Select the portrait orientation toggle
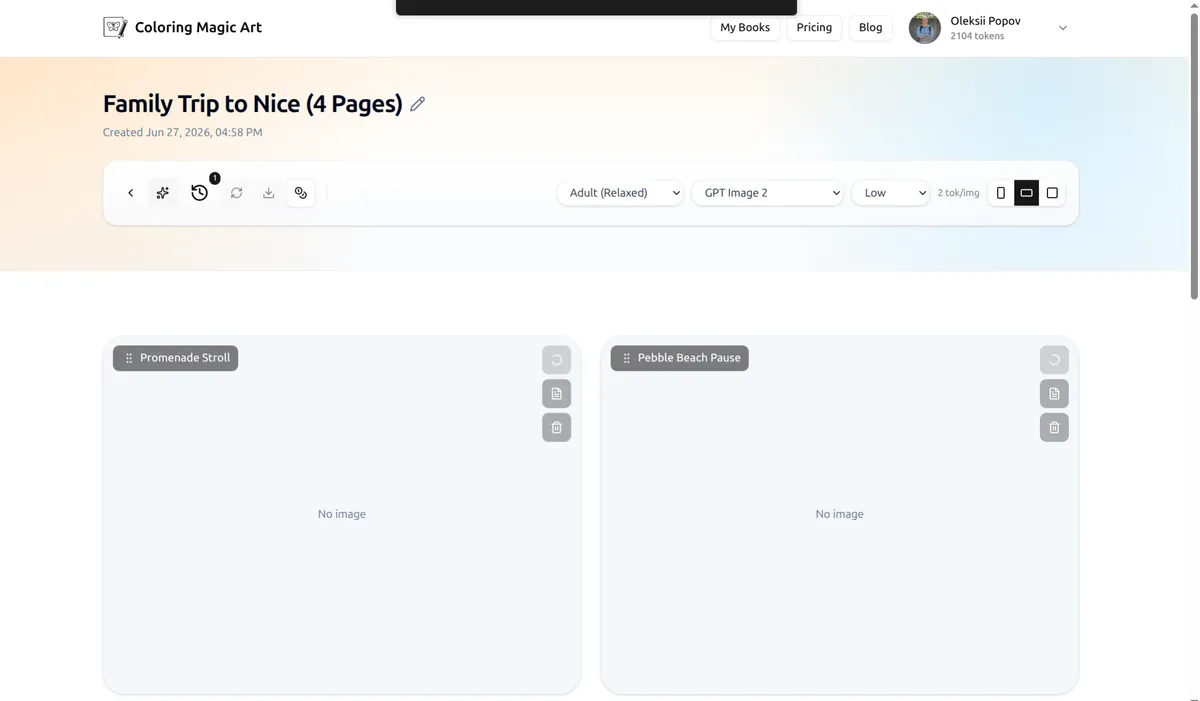The width and height of the screenshot is (1200, 701). click(x=1001, y=193)
